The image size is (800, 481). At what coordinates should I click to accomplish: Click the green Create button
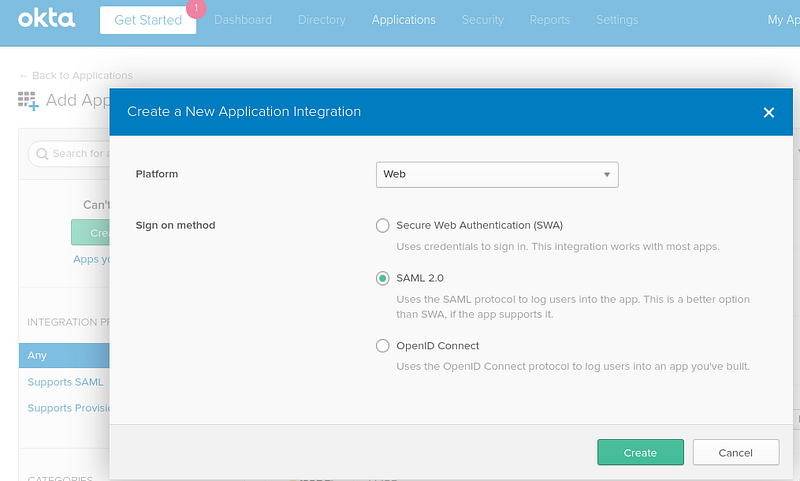640,452
